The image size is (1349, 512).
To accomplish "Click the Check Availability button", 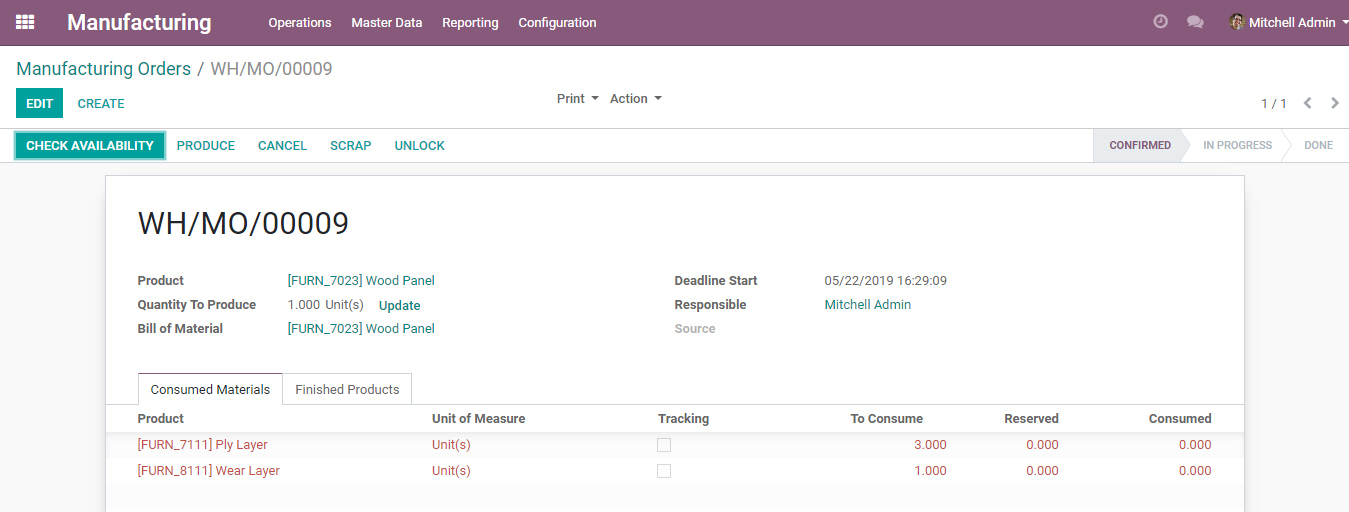I will tap(90, 145).
